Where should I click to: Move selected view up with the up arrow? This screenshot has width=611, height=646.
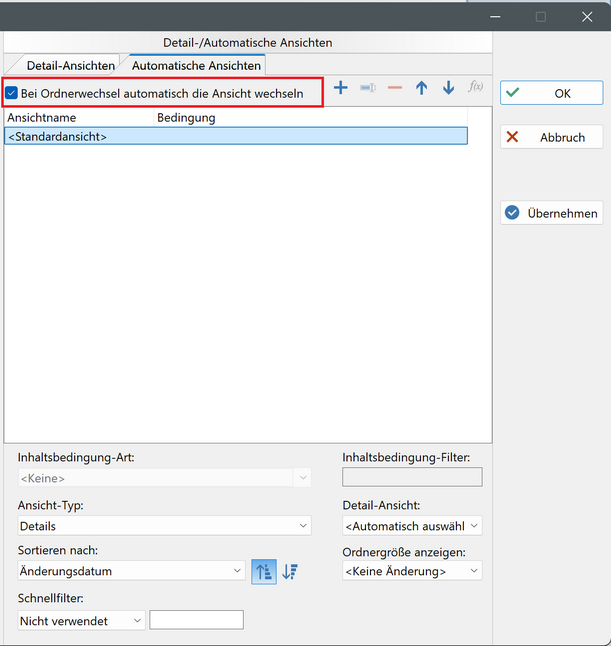[x=421, y=88]
